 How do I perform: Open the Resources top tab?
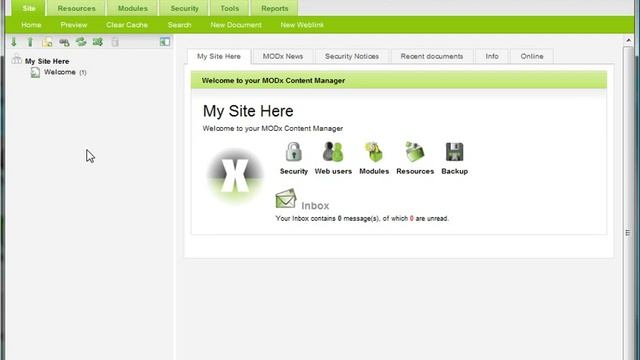(76, 8)
